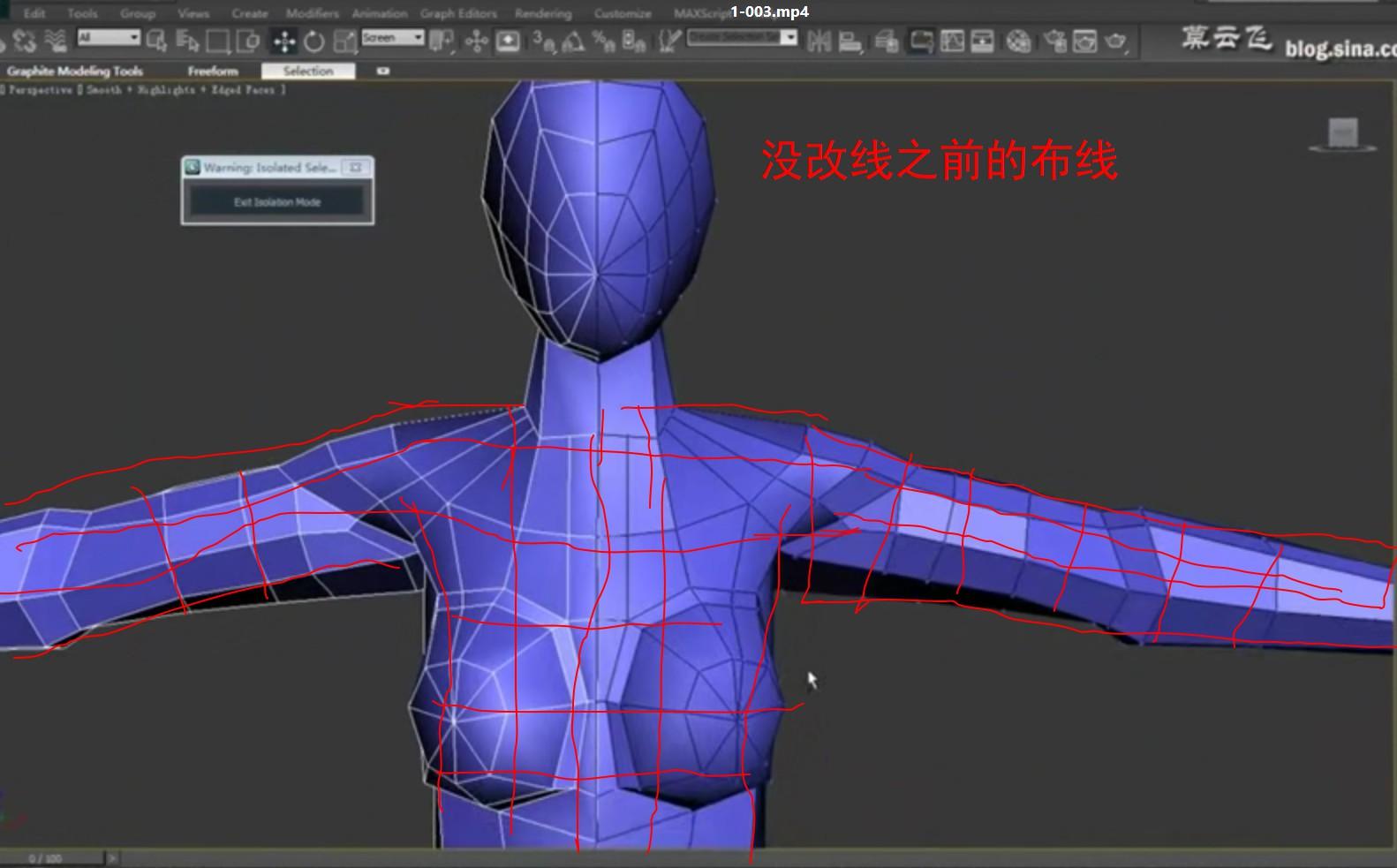Toggle the Graphite Modeling Tools ribbon icon
The width and height of the screenshot is (1397, 868).
point(921,41)
